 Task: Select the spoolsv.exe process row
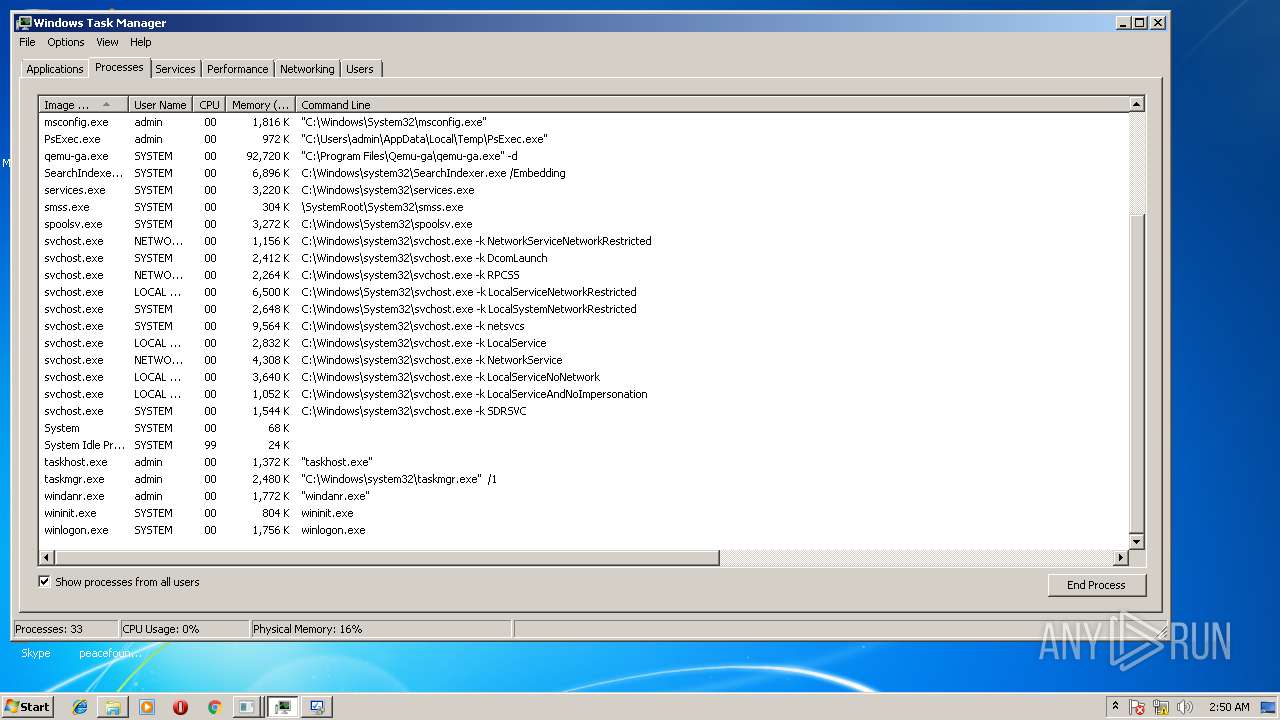[x=583, y=224]
